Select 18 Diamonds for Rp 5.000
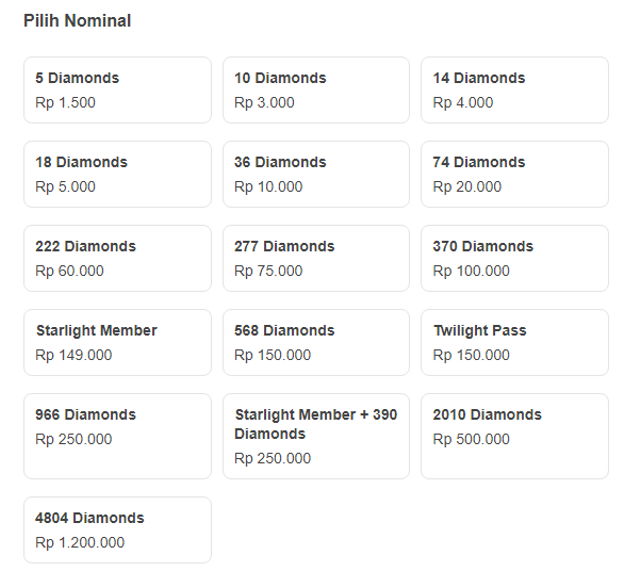640x587 pixels. click(117, 174)
